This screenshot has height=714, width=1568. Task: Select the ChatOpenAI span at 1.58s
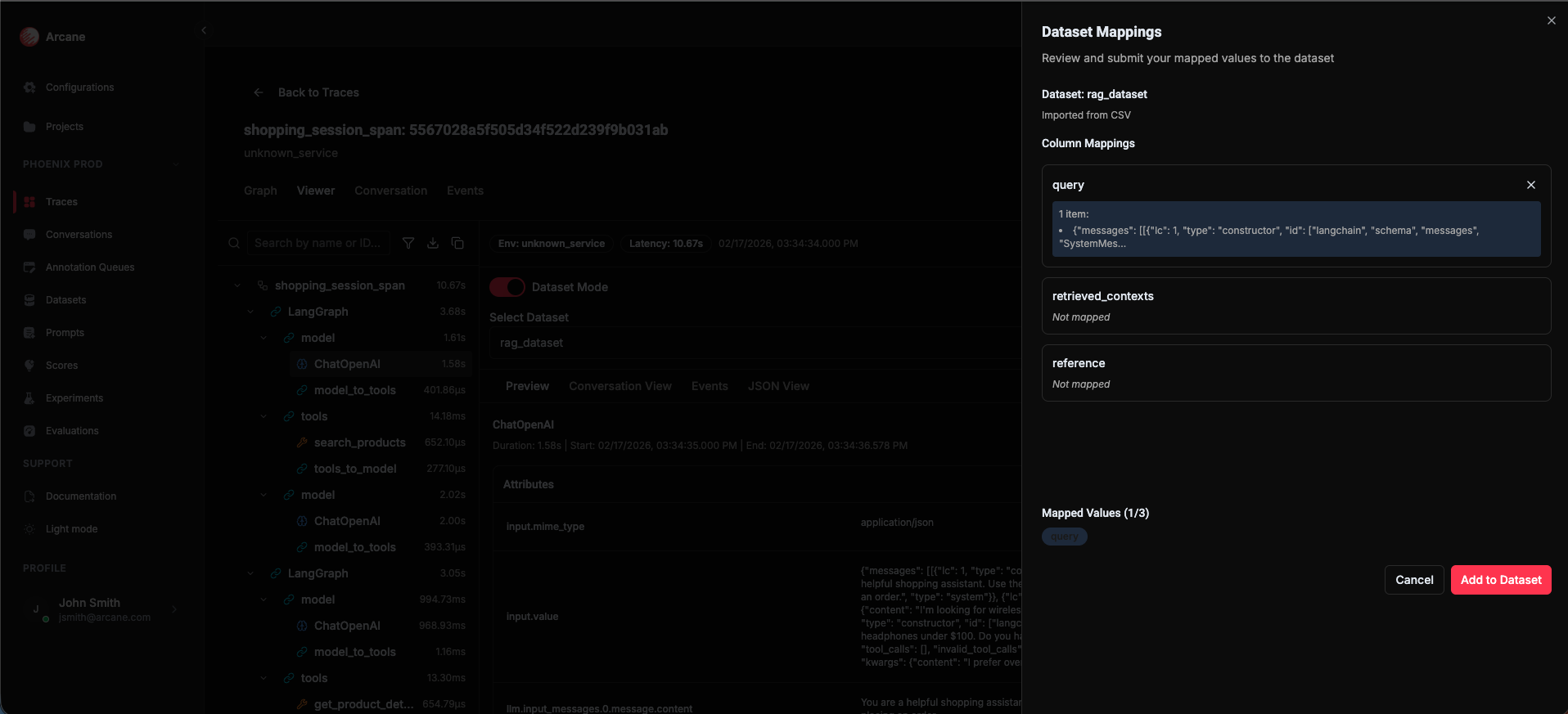[x=381, y=364]
